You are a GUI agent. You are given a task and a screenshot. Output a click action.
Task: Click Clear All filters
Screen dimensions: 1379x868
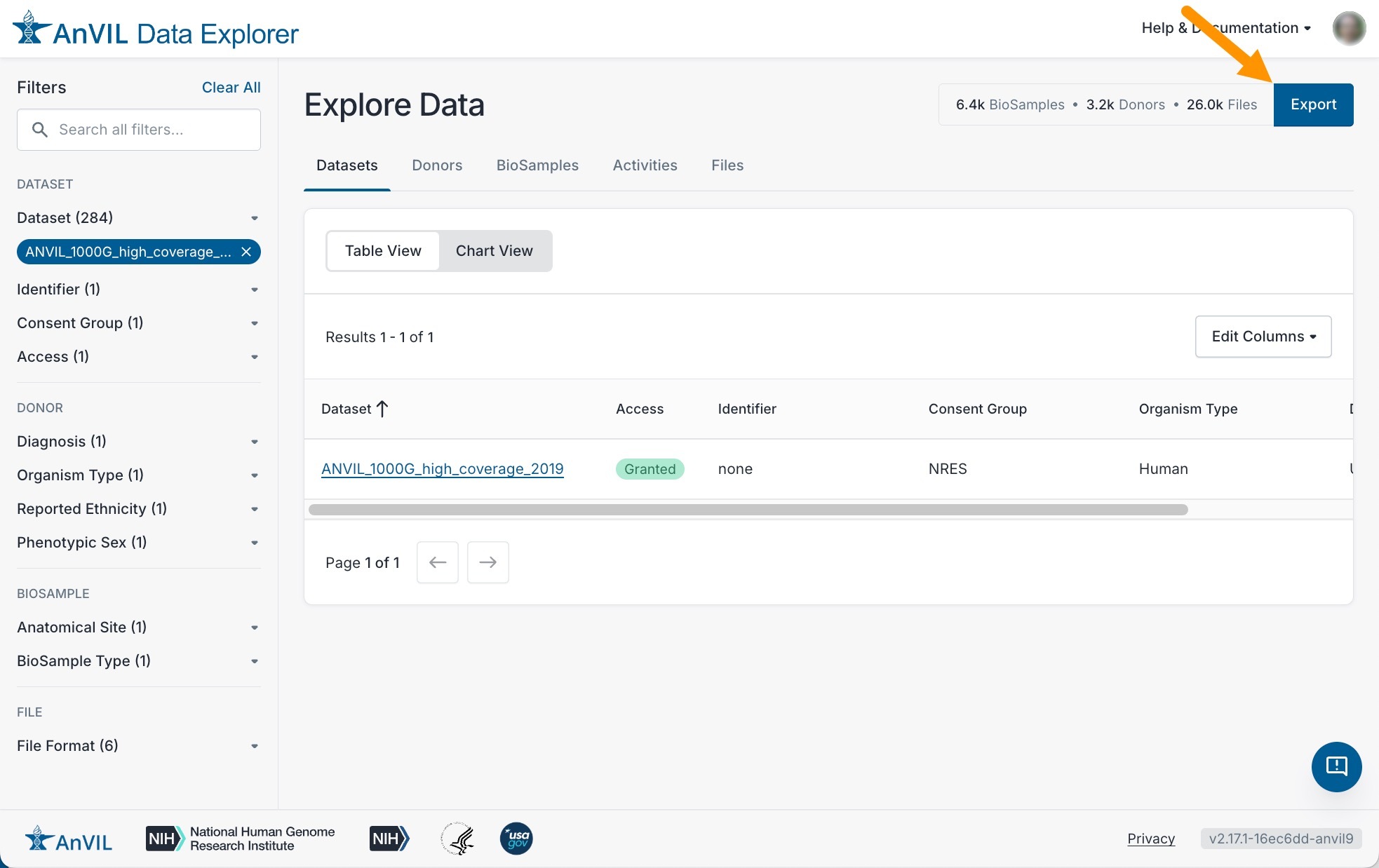pos(231,88)
